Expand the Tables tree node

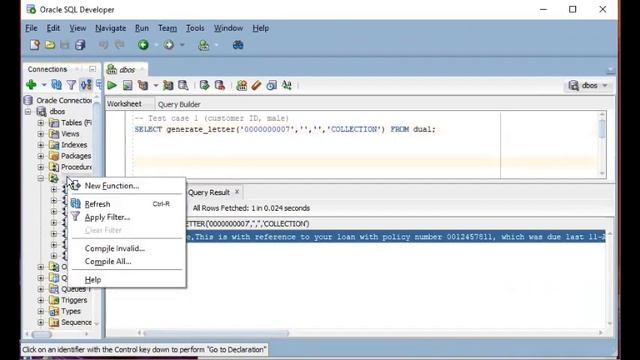[40, 122]
